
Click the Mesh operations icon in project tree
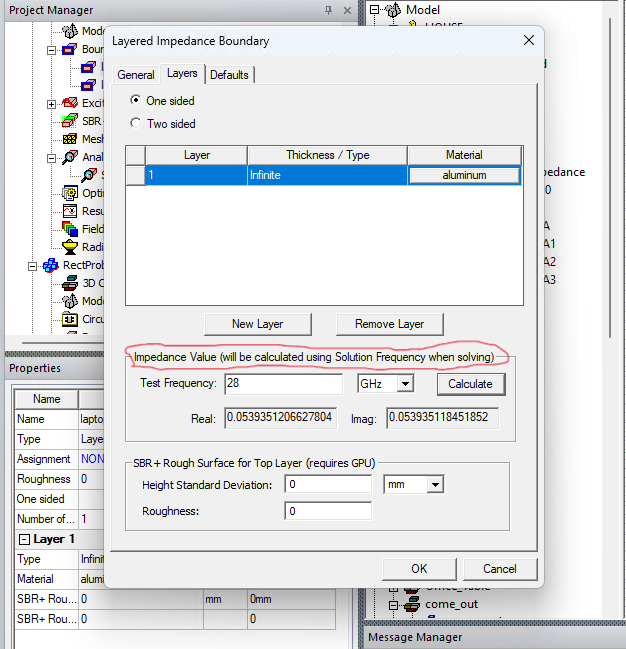[70, 139]
